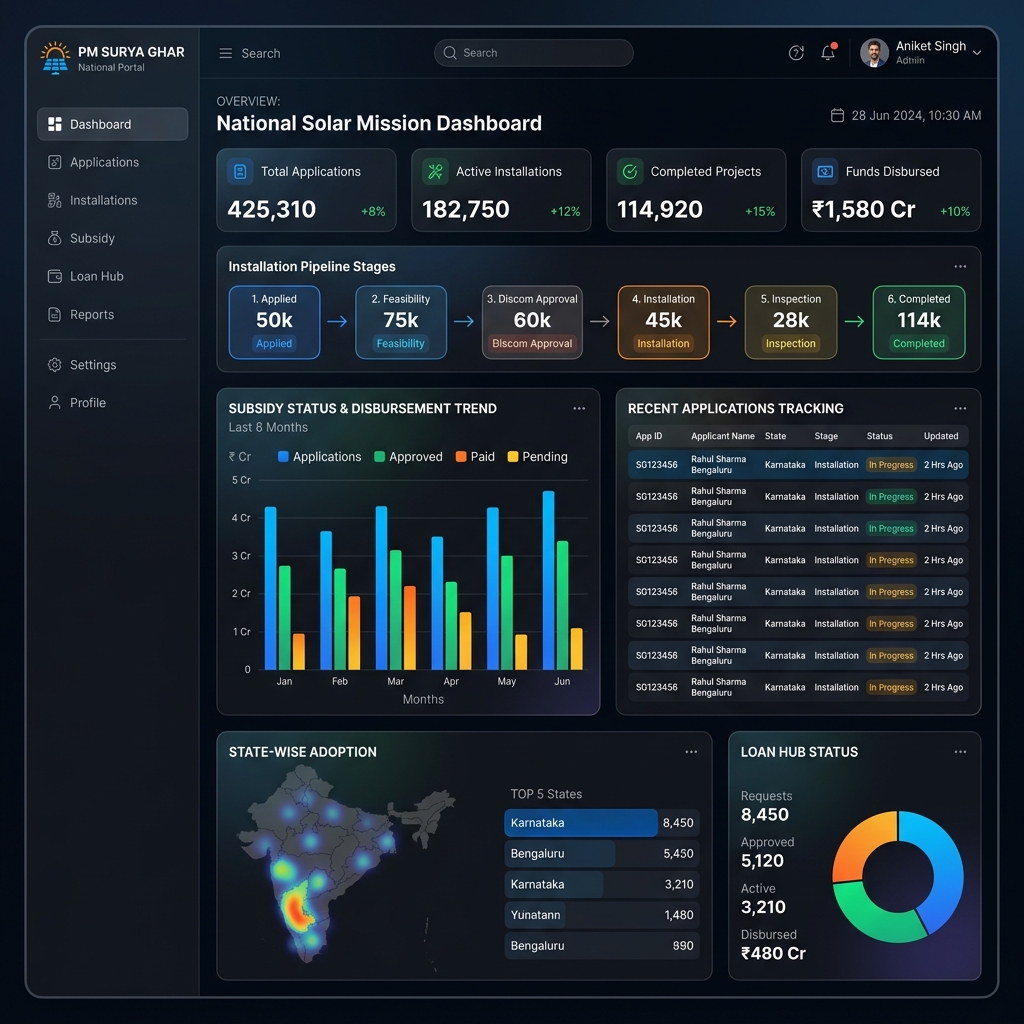Open the help question-mark icon
1024x1024 pixels.
click(x=796, y=53)
